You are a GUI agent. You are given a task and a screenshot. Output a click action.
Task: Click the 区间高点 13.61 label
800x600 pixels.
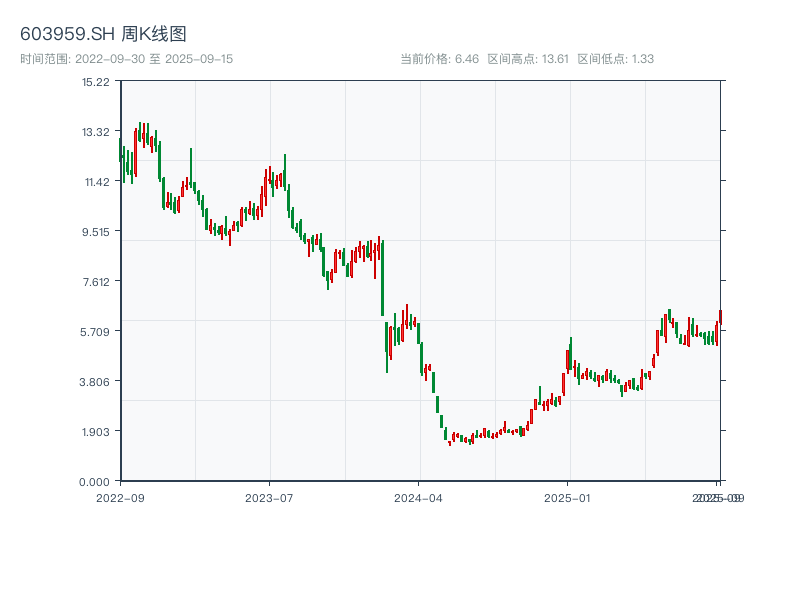point(528,59)
